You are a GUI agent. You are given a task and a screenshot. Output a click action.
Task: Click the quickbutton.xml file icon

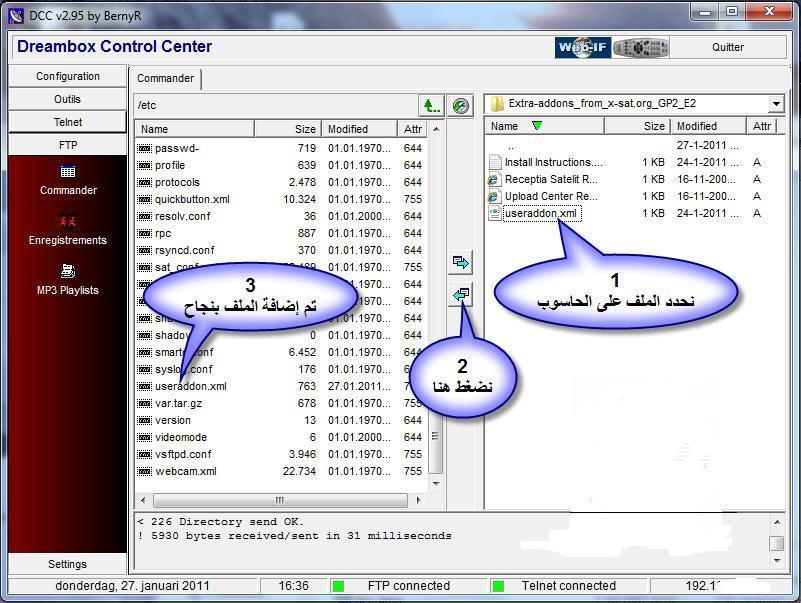point(145,199)
